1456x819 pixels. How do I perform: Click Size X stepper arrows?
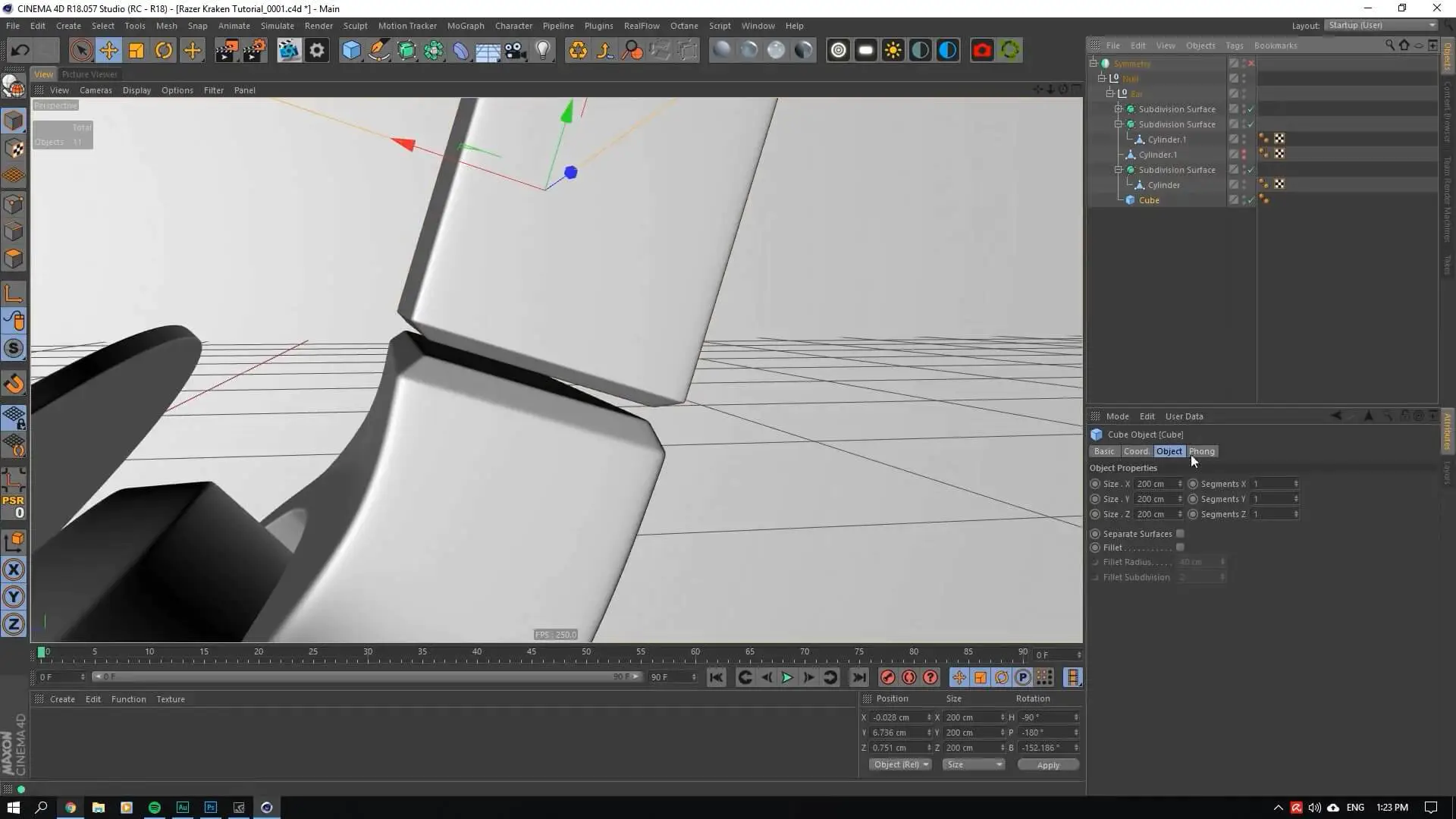(1180, 484)
